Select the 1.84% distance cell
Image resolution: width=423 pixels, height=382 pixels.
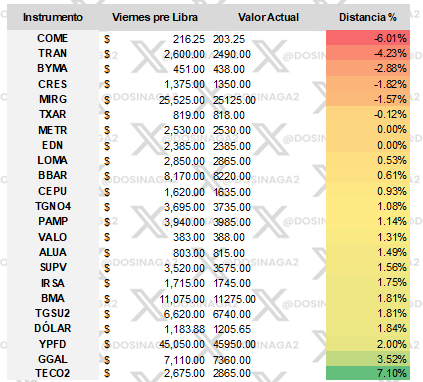pos(368,329)
